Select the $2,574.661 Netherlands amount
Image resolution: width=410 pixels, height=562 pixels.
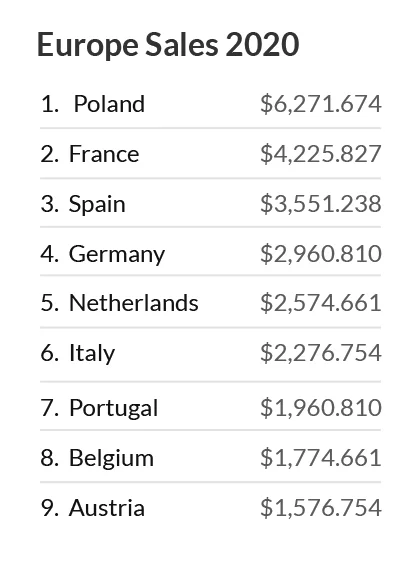[321, 303]
